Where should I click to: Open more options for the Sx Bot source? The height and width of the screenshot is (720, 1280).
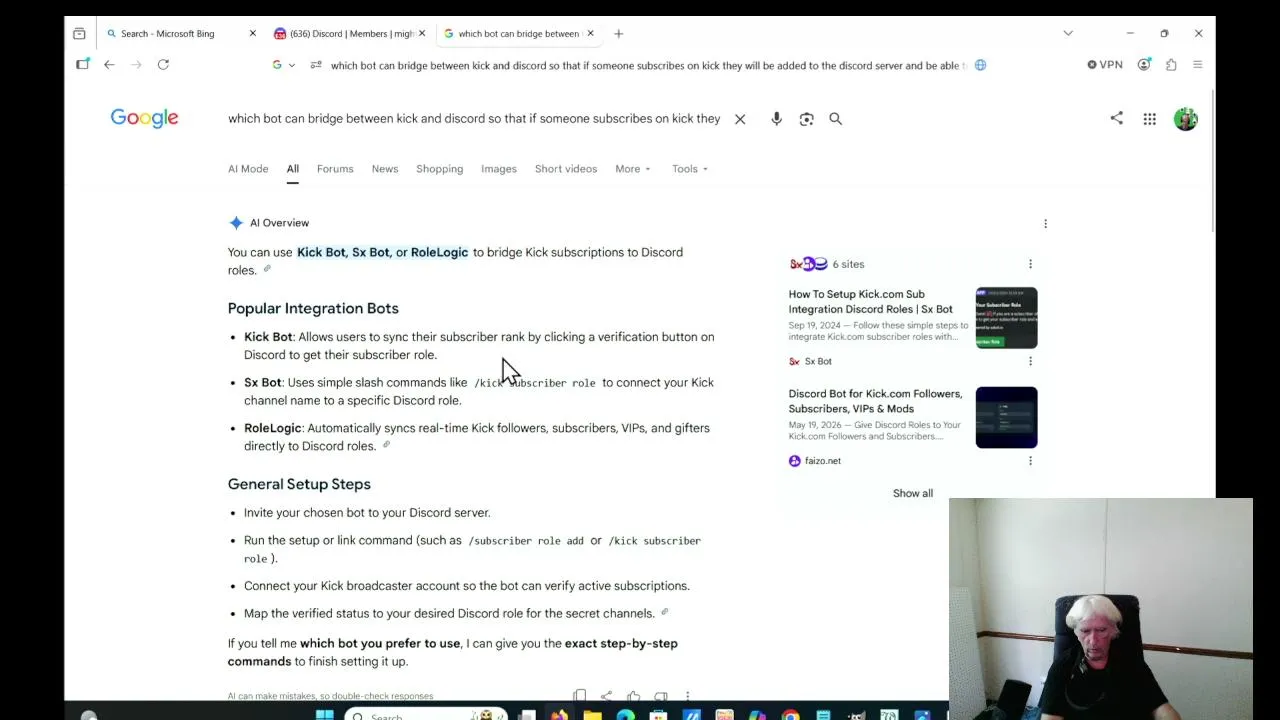1030,361
